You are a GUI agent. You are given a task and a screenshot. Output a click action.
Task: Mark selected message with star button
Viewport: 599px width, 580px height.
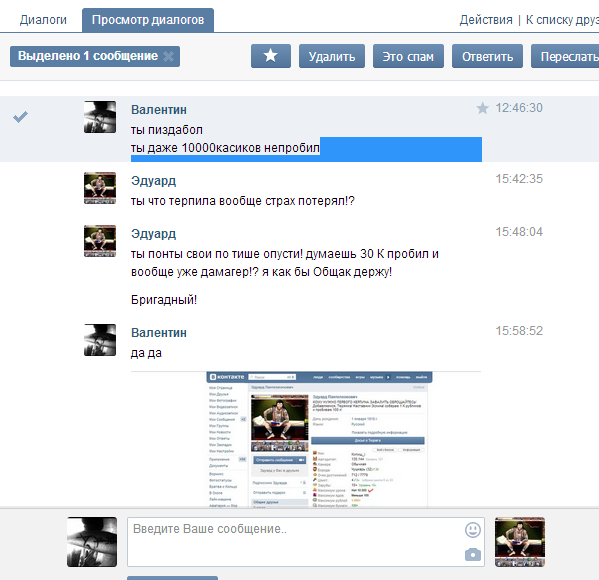271,56
